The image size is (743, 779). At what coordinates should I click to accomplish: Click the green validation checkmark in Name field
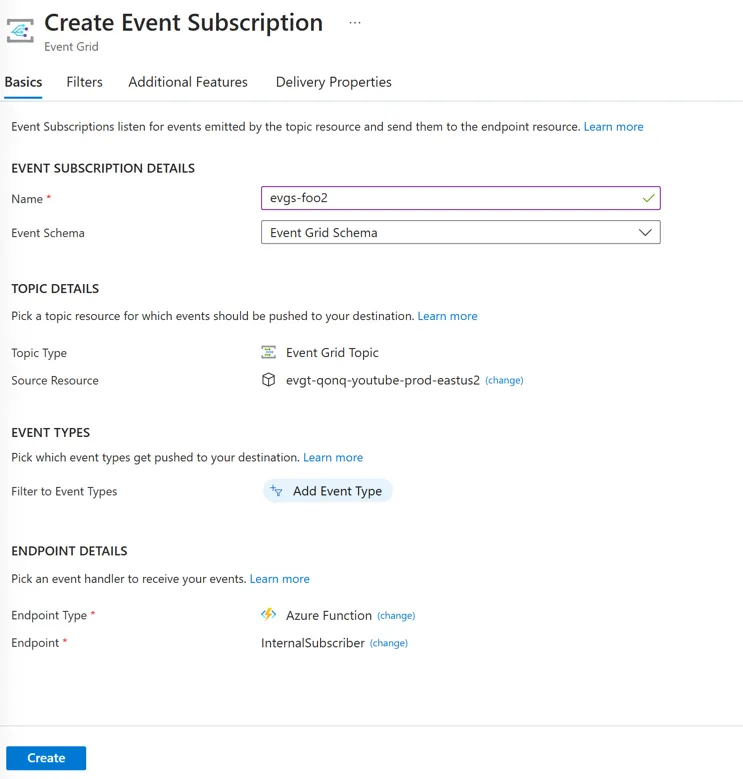coord(648,198)
